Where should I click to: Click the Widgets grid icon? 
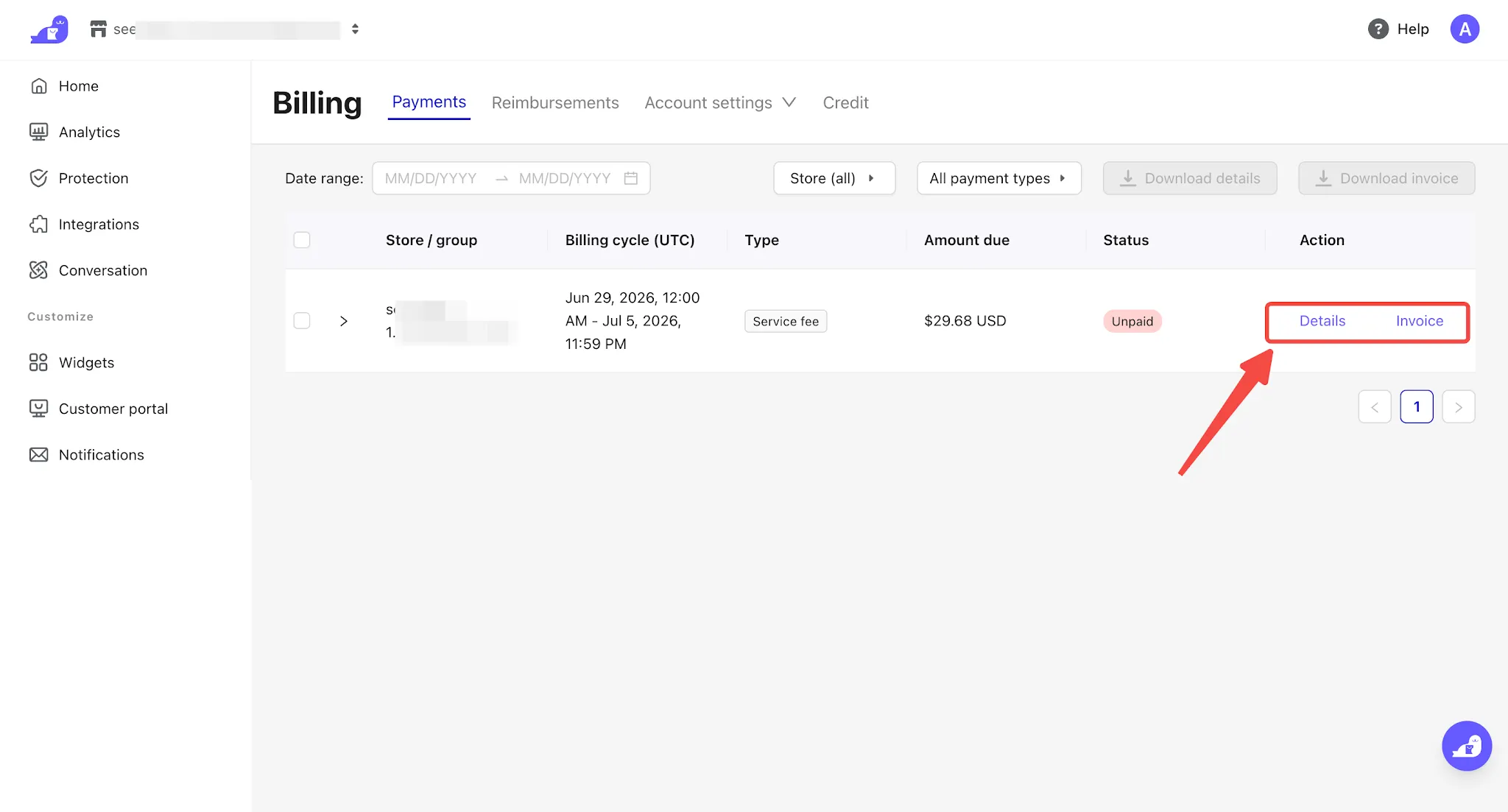tap(38, 362)
